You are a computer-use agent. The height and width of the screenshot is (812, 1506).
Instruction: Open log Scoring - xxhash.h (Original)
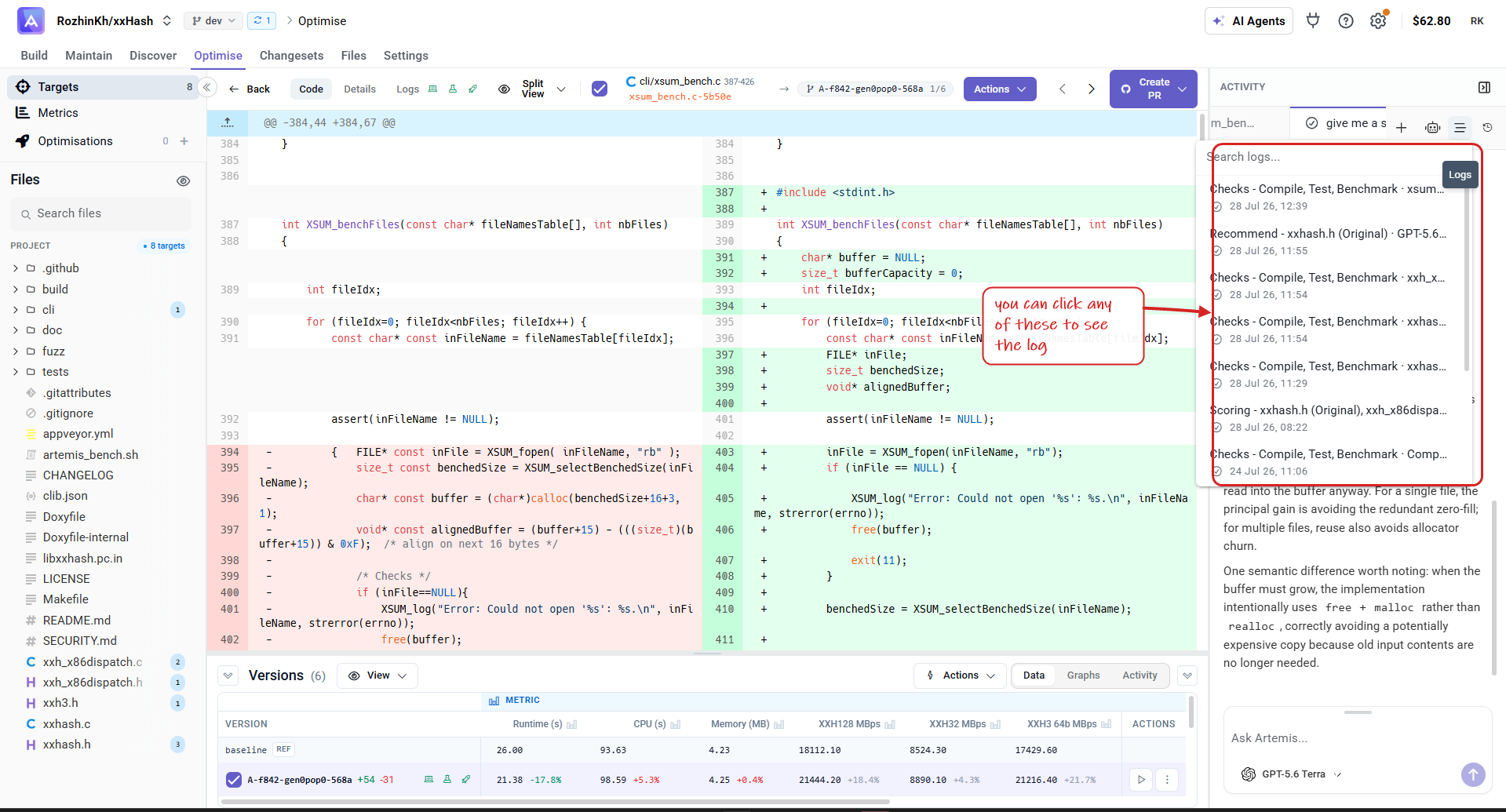coord(1328,418)
